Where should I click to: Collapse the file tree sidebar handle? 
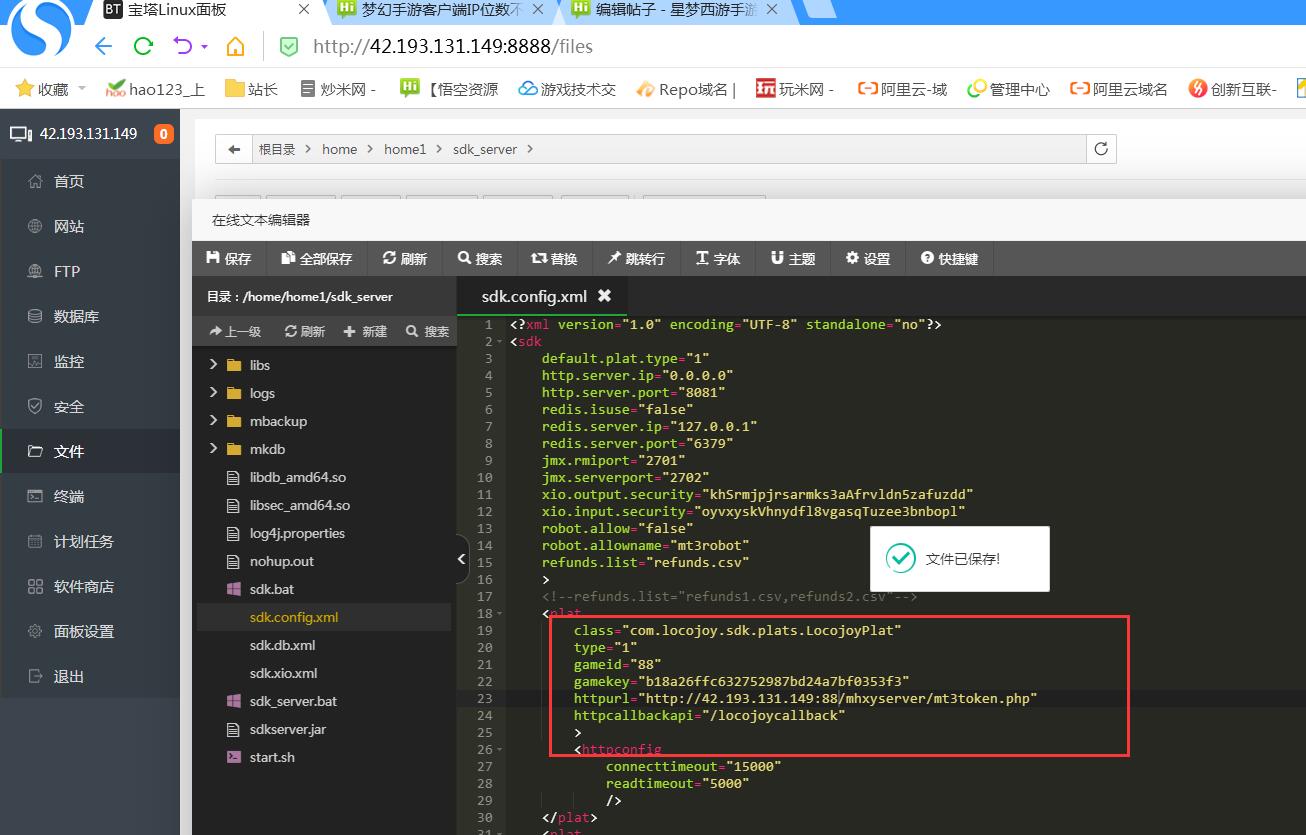(x=461, y=558)
